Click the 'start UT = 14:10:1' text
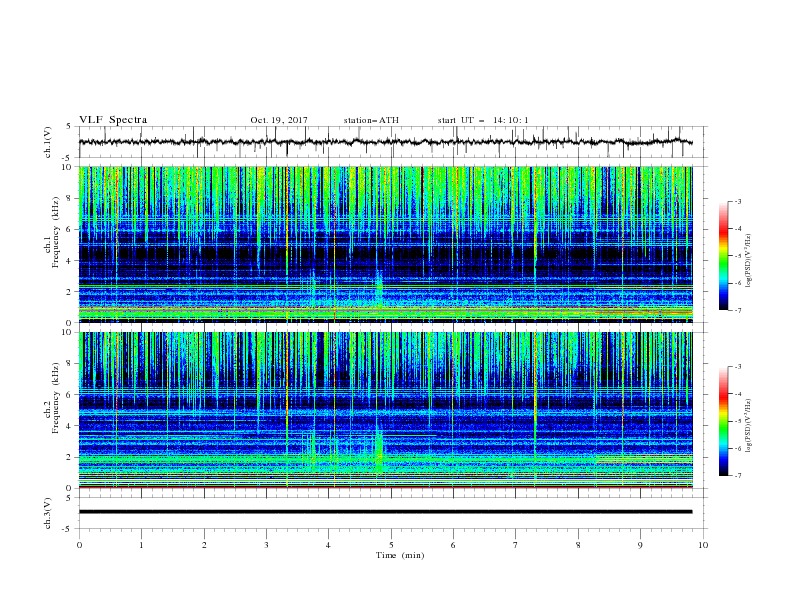The width and height of the screenshot is (792, 612). point(483,120)
